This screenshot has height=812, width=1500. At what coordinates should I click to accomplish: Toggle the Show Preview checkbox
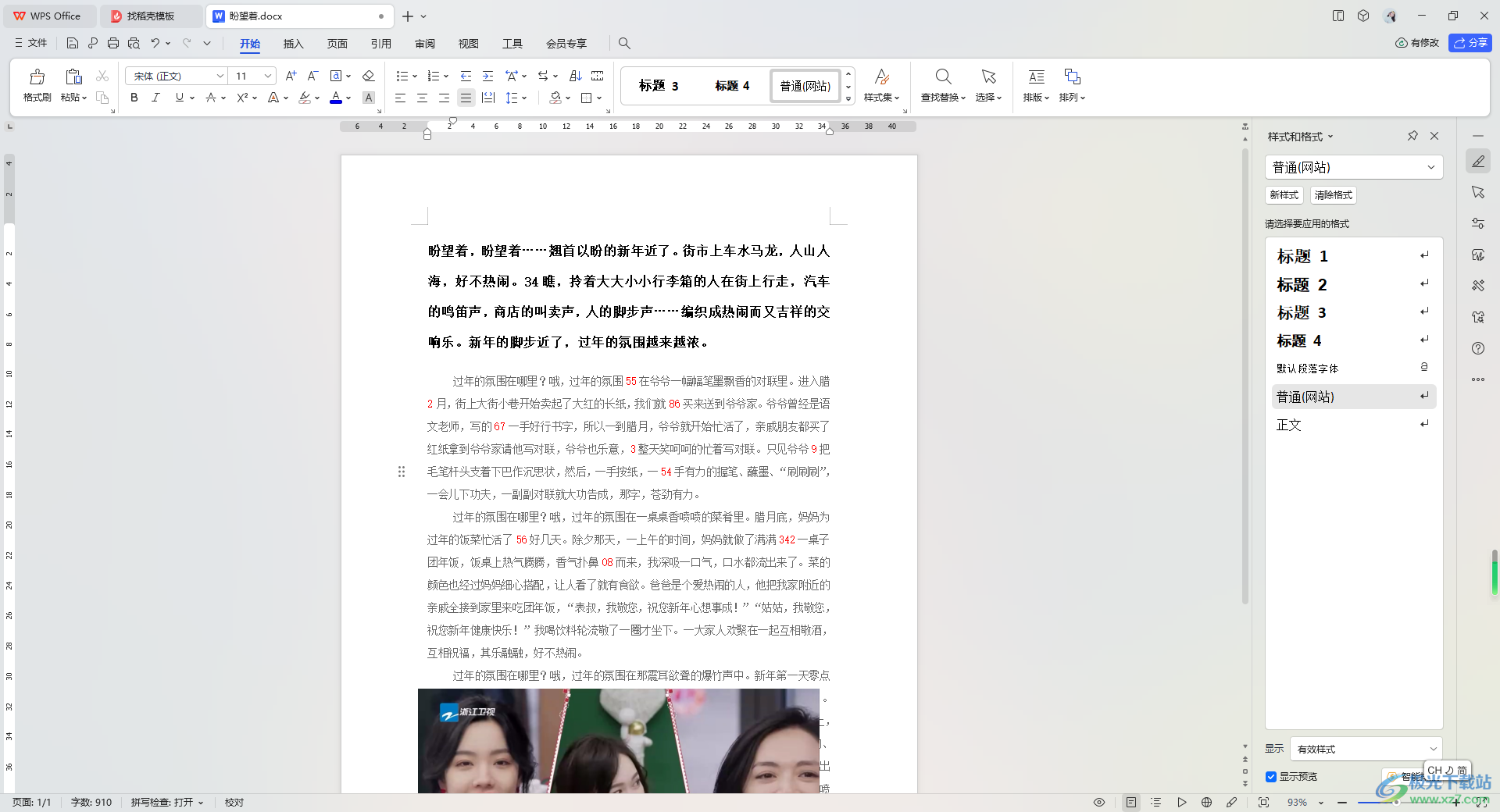[1271, 777]
